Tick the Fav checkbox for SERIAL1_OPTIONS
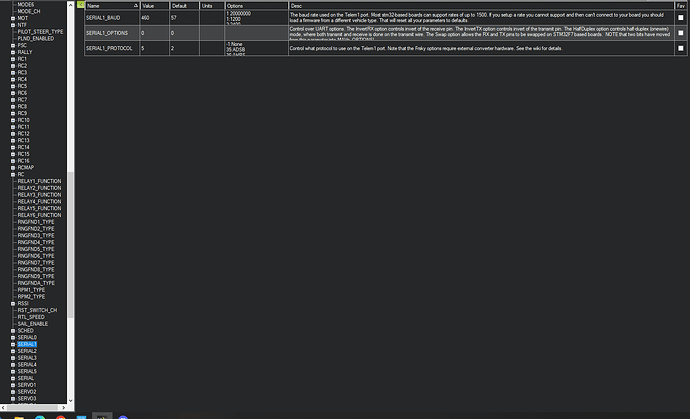The width and height of the screenshot is (690, 419). 681,33
